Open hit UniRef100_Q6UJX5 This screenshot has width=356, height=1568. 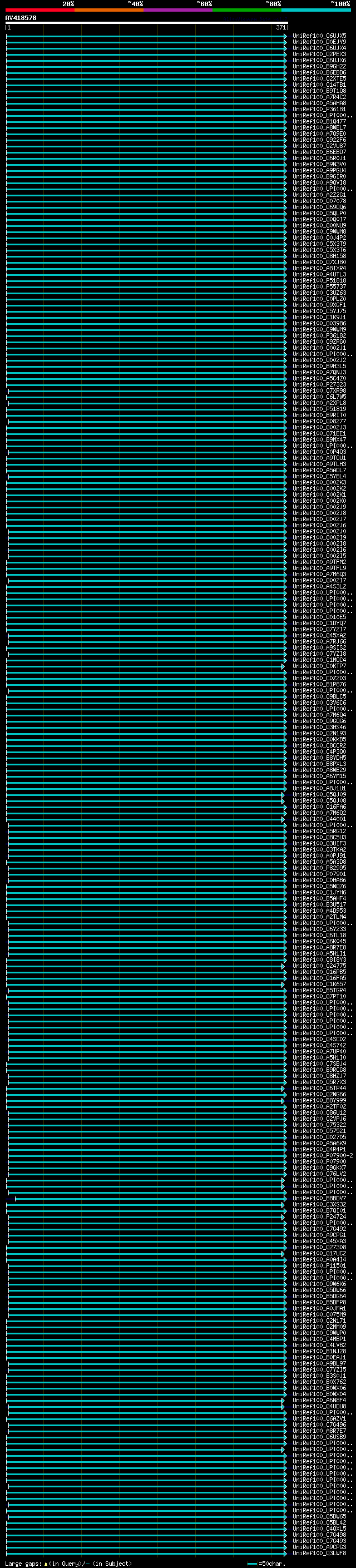(319, 36)
